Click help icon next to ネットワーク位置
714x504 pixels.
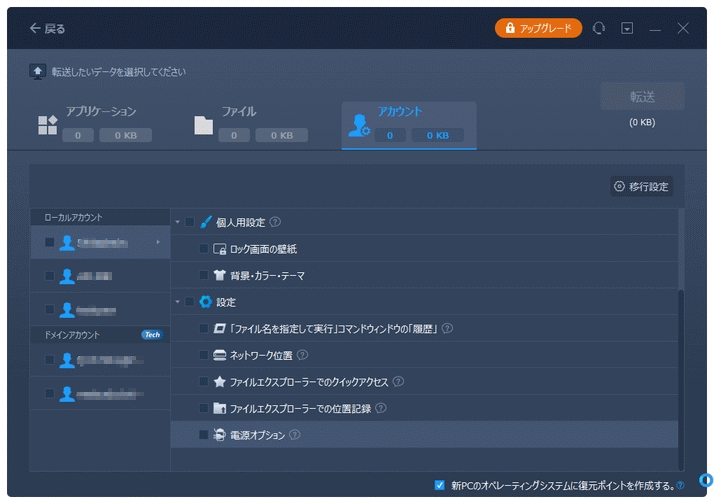302,355
